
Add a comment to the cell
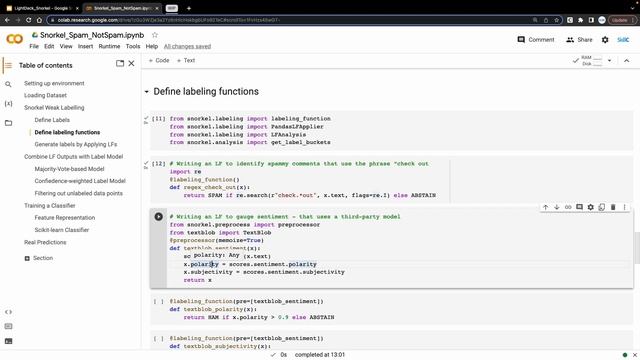[x=579, y=207]
